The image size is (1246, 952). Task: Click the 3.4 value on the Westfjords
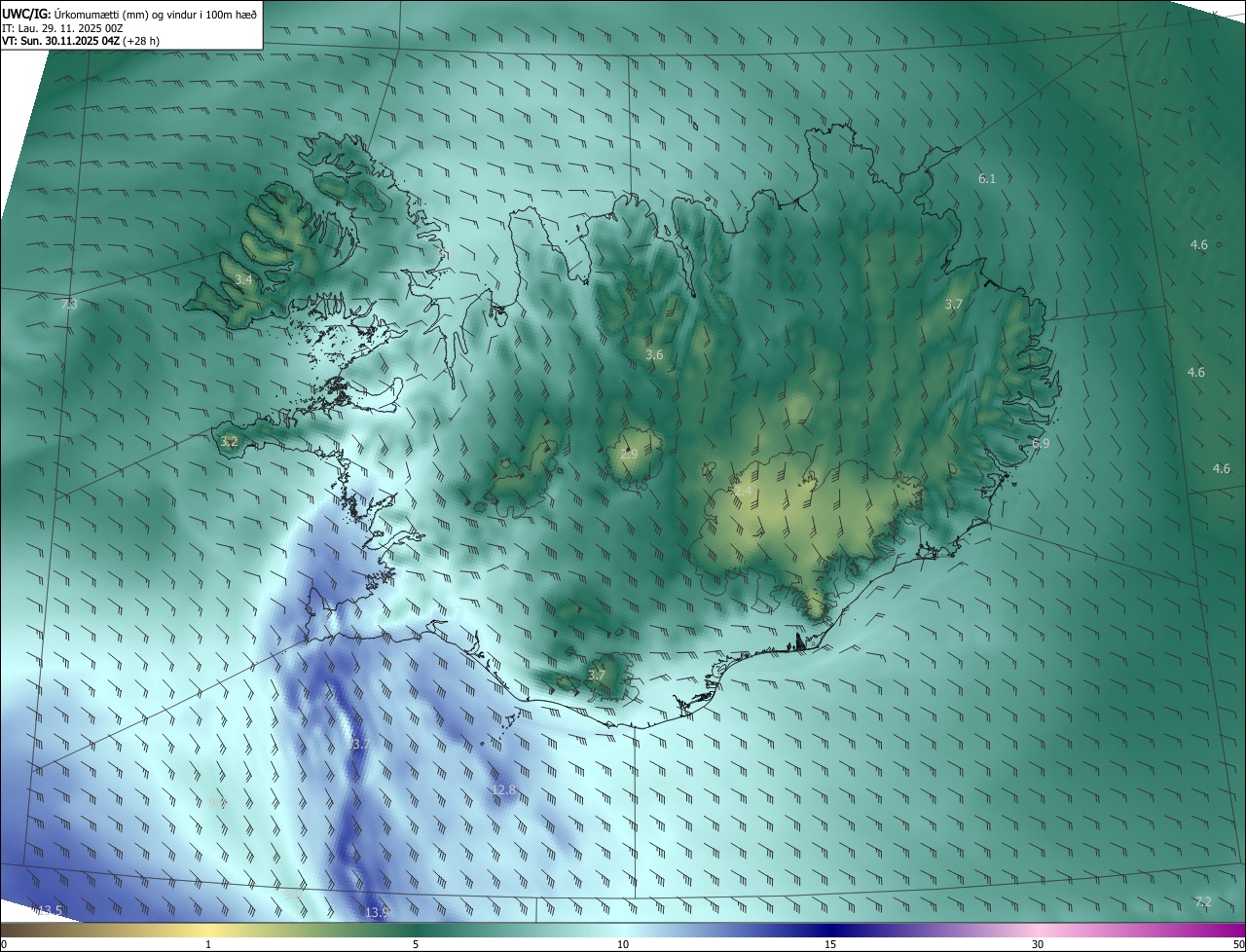coord(243,280)
